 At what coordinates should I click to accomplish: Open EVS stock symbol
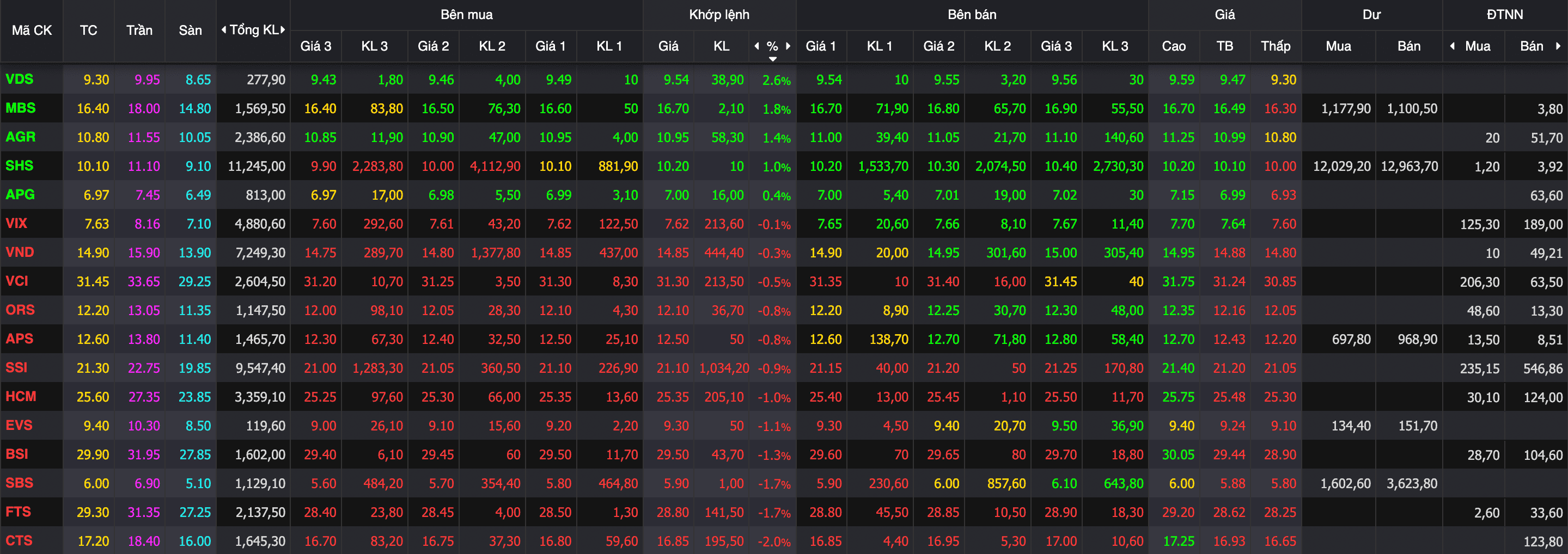(x=19, y=425)
